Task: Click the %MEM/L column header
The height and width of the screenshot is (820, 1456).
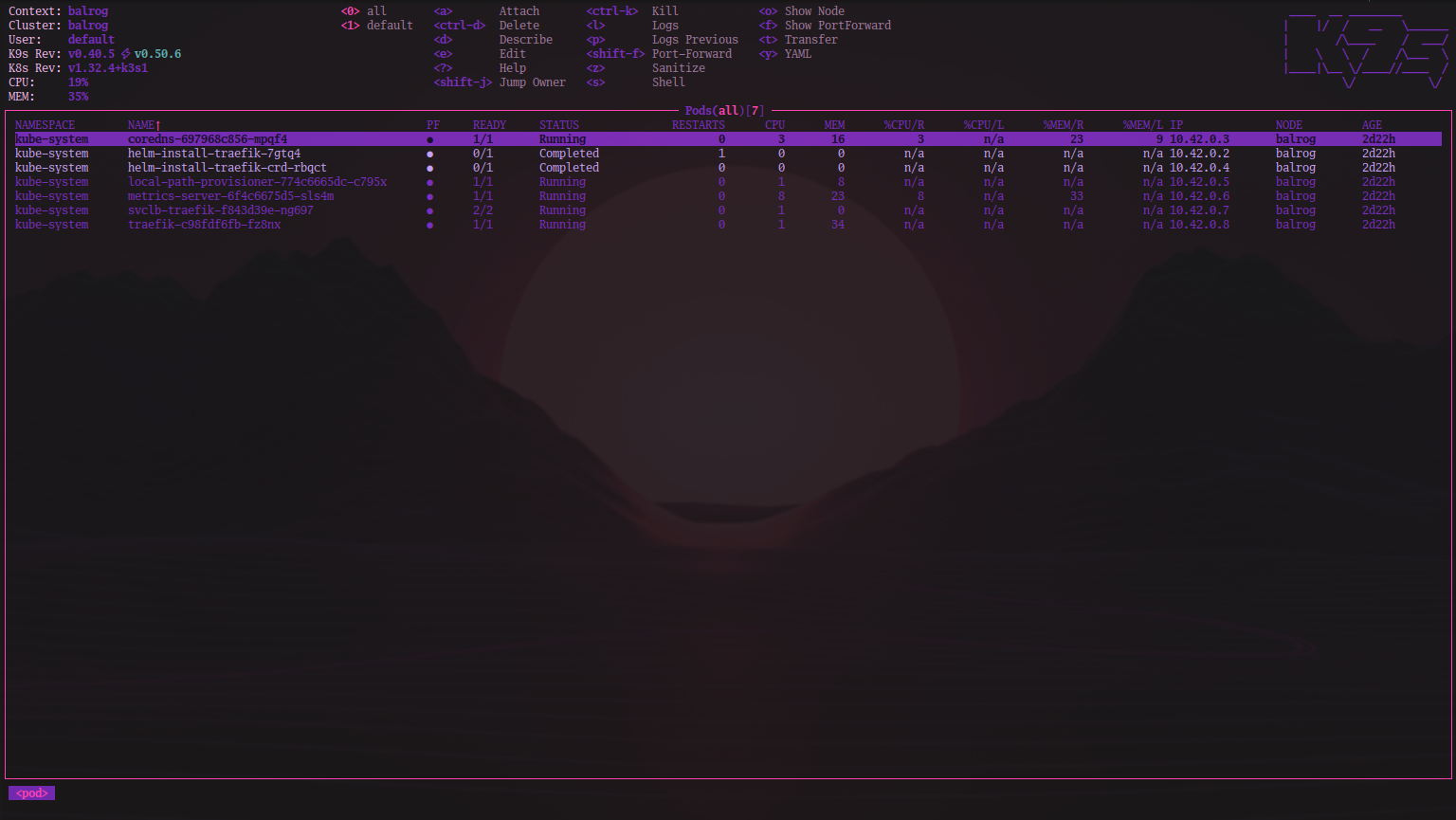Action: click(1143, 125)
